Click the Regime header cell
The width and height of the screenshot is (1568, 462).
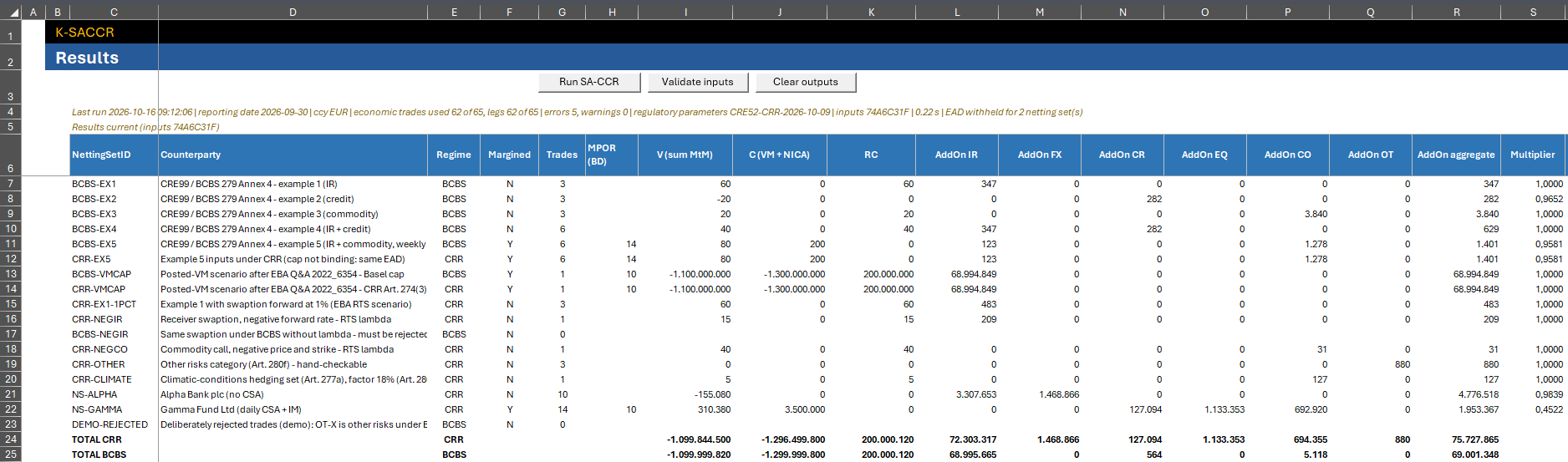[454, 155]
